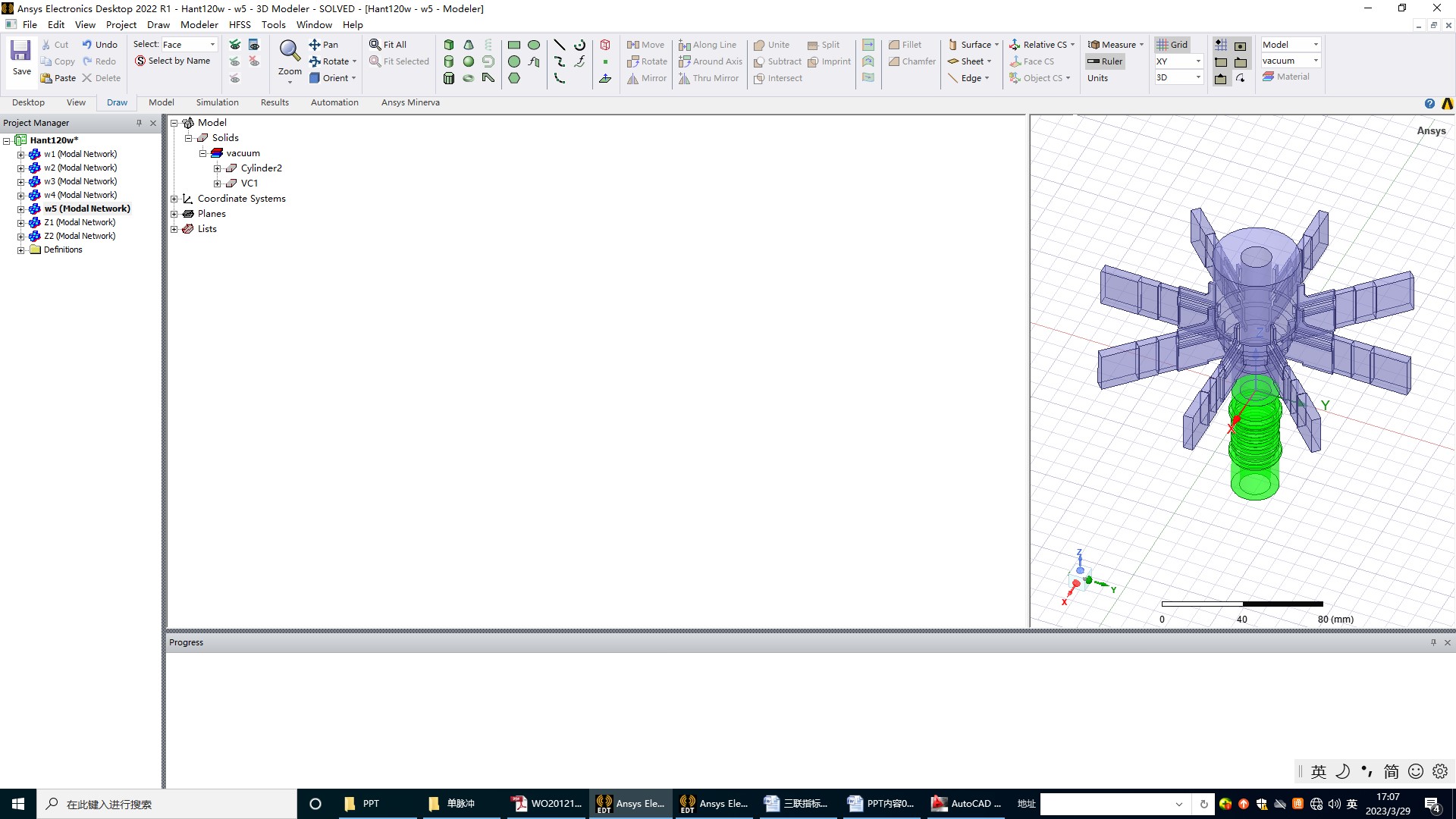Click the Save icon
The width and height of the screenshot is (1456, 819).
point(20,52)
